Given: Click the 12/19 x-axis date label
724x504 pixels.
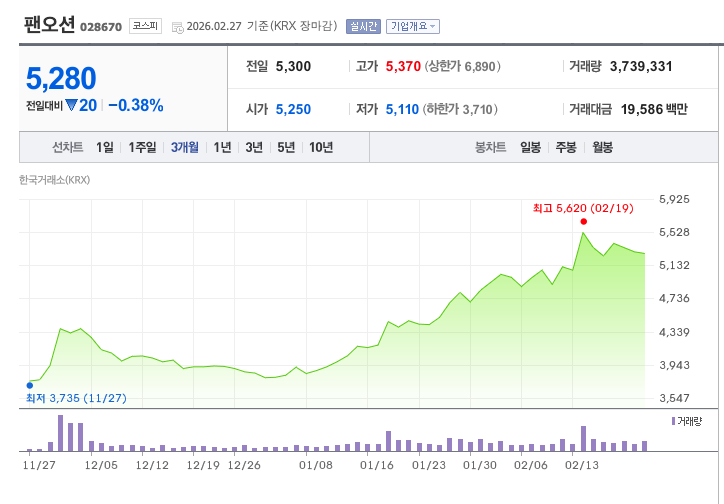Looking at the screenshot, I should (203, 465).
